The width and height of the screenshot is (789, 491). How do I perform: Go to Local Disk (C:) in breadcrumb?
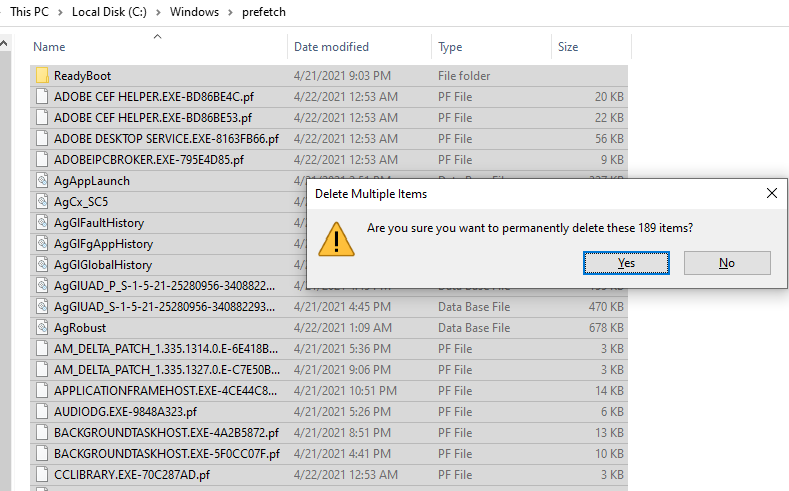[x=109, y=12]
